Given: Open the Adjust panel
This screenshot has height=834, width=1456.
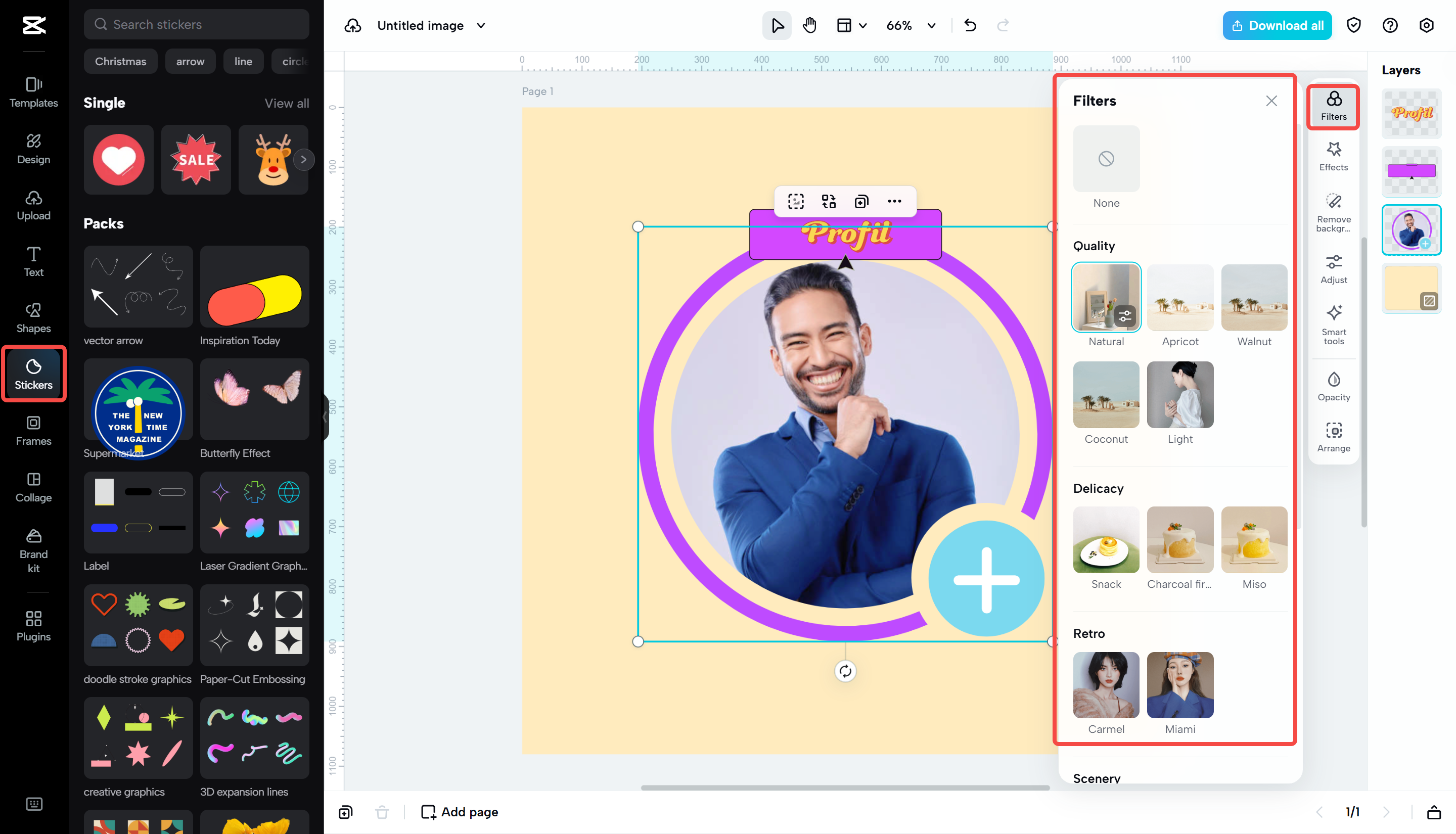Looking at the screenshot, I should [x=1334, y=268].
